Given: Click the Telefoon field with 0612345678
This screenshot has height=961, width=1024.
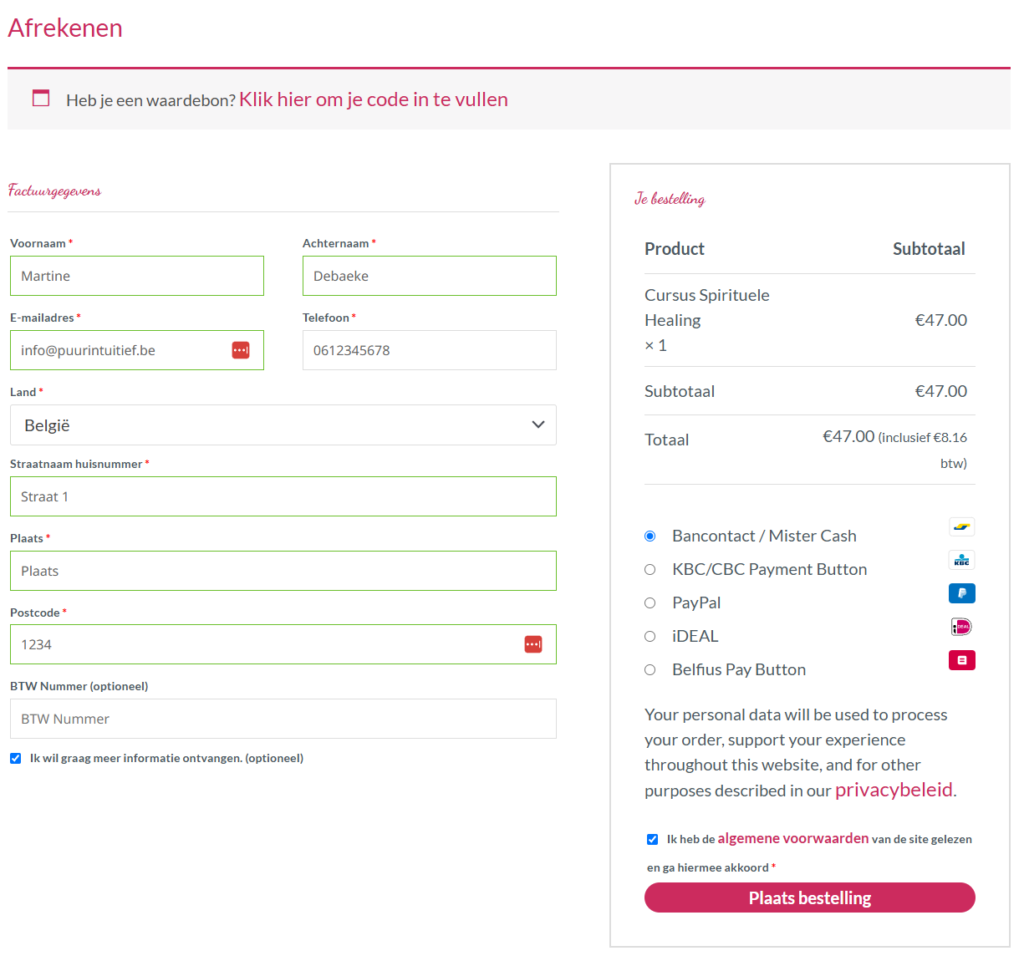Looking at the screenshot, I should coord(429,350).
